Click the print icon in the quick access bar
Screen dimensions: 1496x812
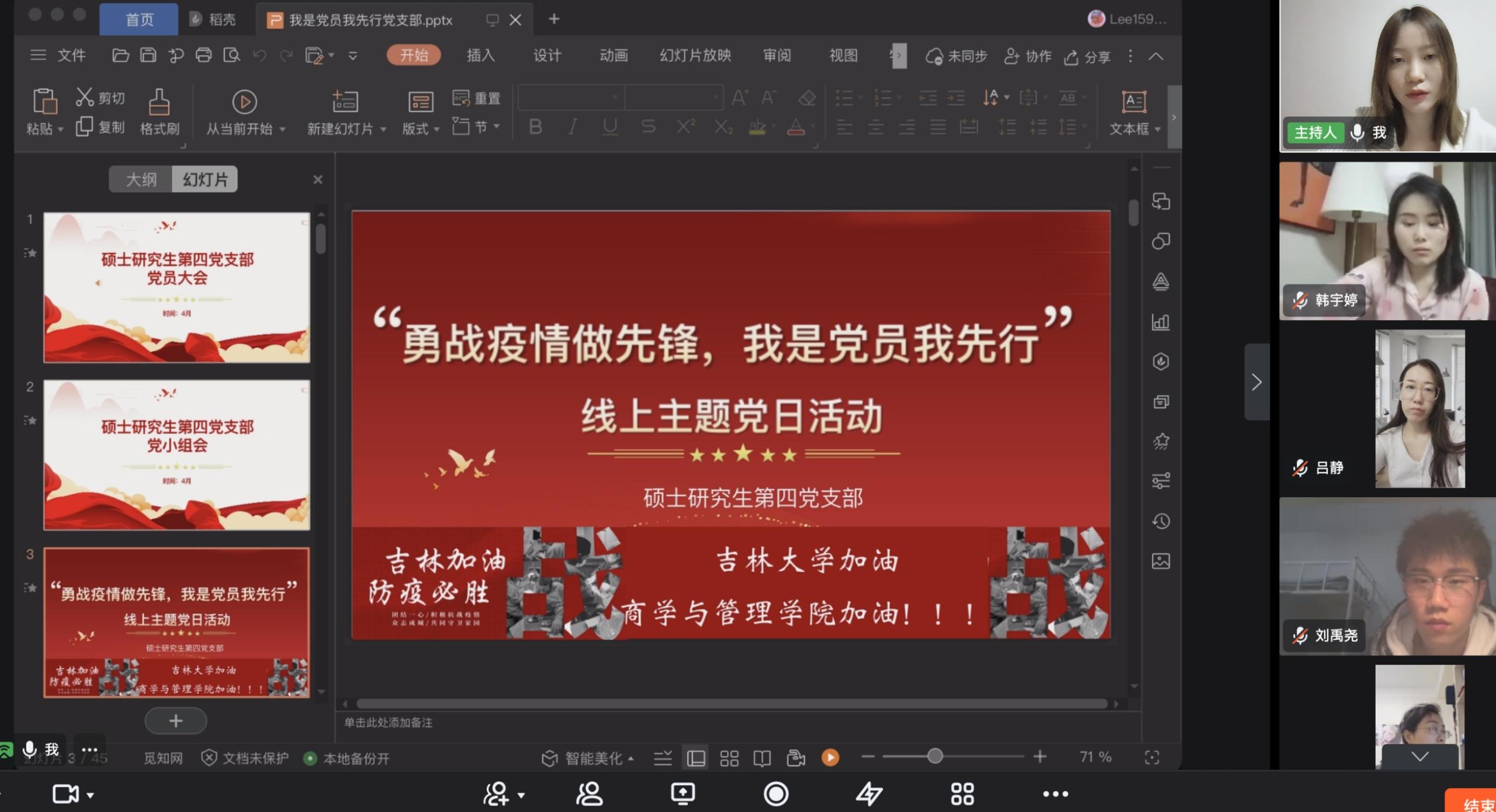click(203, 55)
